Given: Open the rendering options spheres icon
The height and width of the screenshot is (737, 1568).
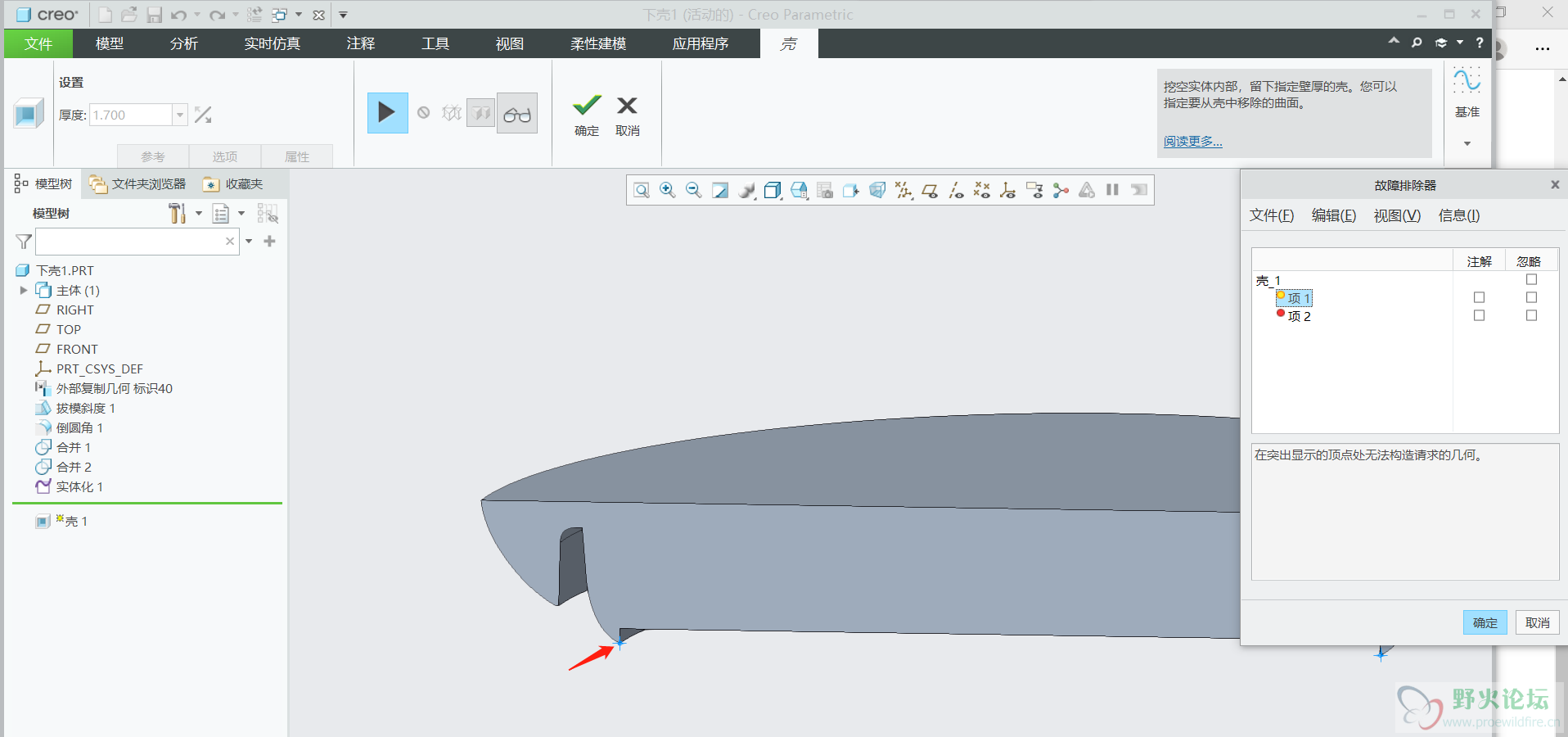Looking at the screenshot, I should [746, 190].
